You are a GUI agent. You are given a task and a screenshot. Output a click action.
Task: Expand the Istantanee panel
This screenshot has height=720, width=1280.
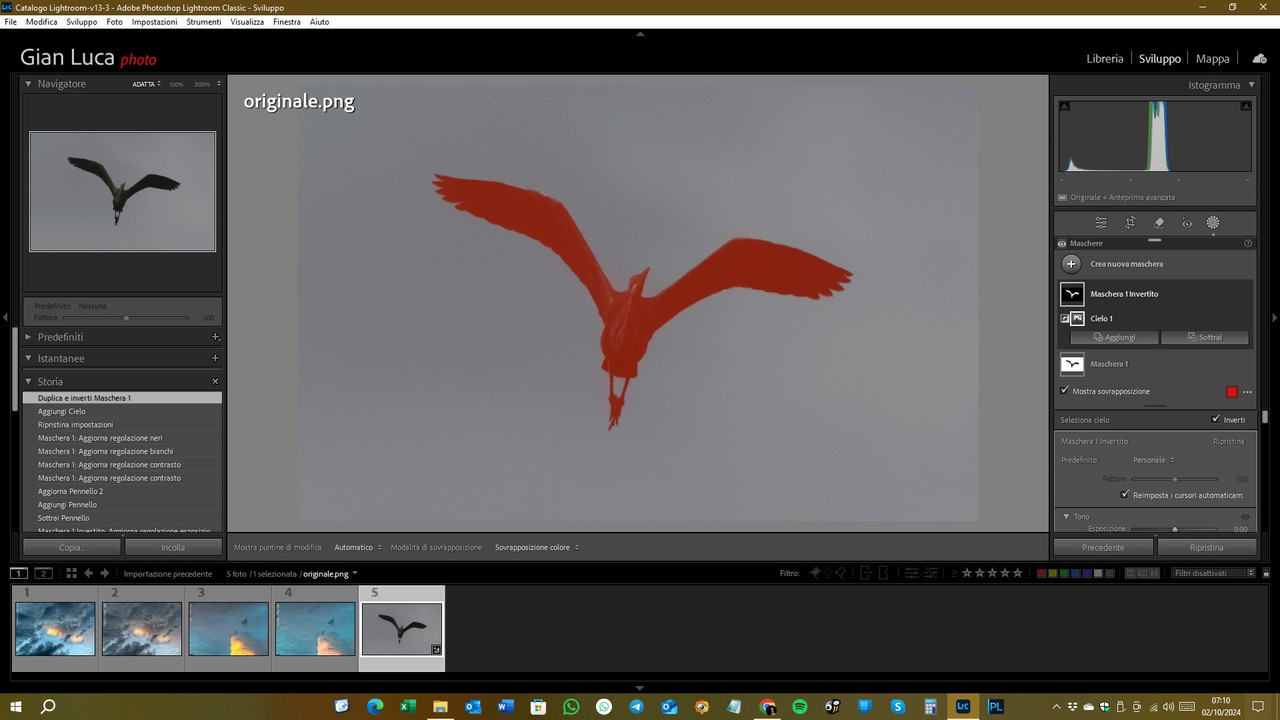pyautogui.click(x=28, y=358)
